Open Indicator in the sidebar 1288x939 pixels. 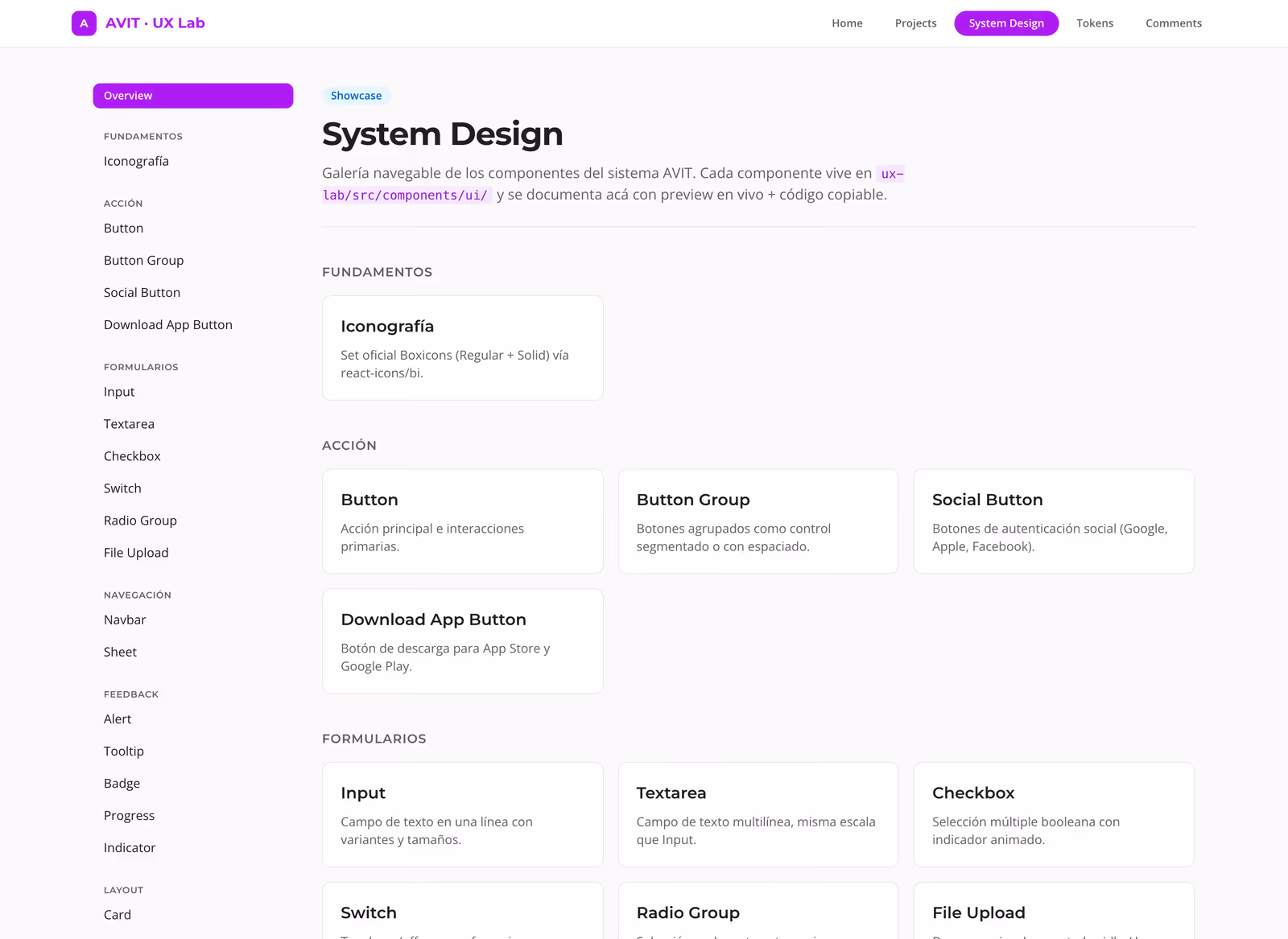(x=193, y=848)
